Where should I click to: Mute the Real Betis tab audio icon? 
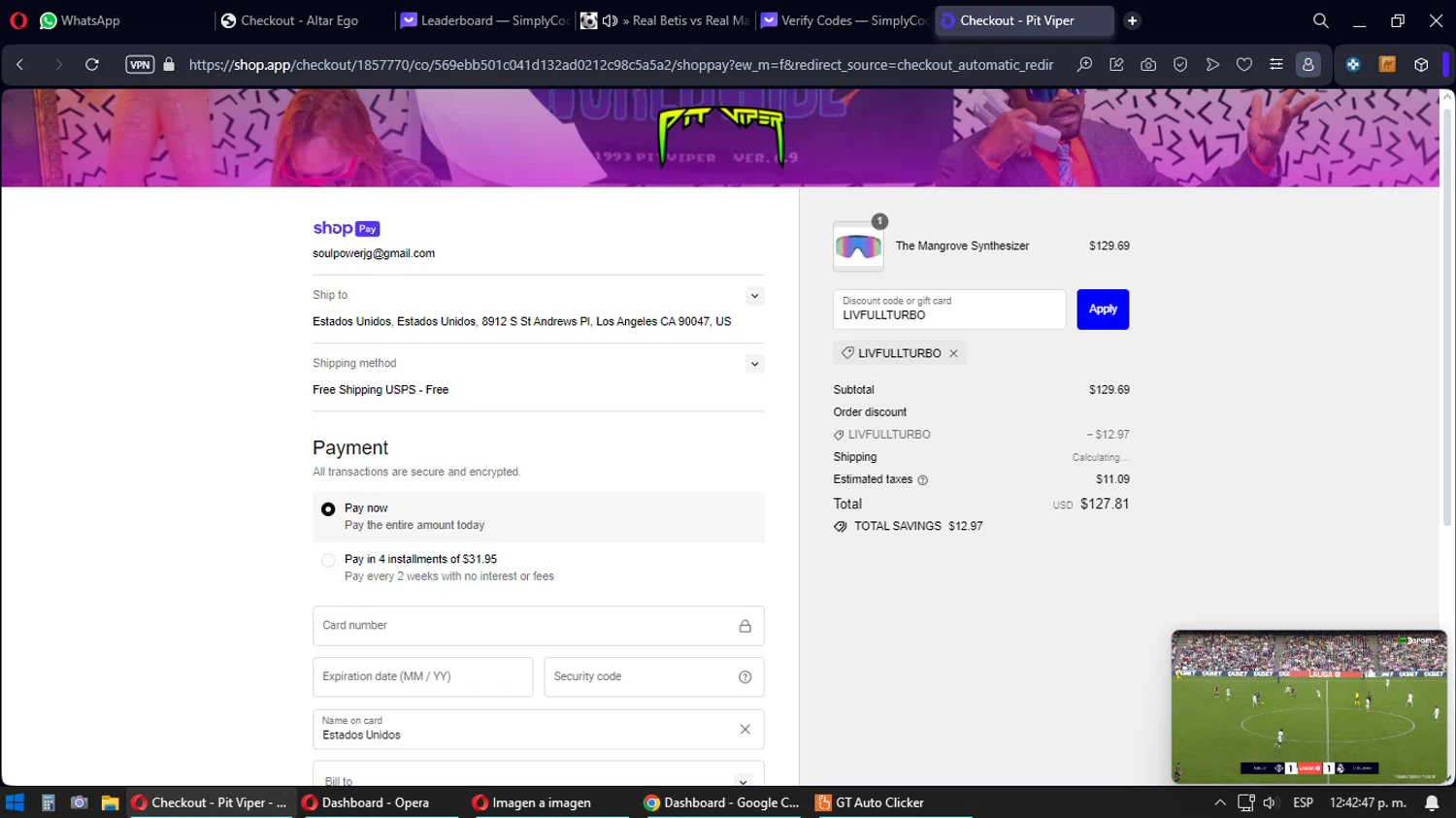click(x=611, y=20)
